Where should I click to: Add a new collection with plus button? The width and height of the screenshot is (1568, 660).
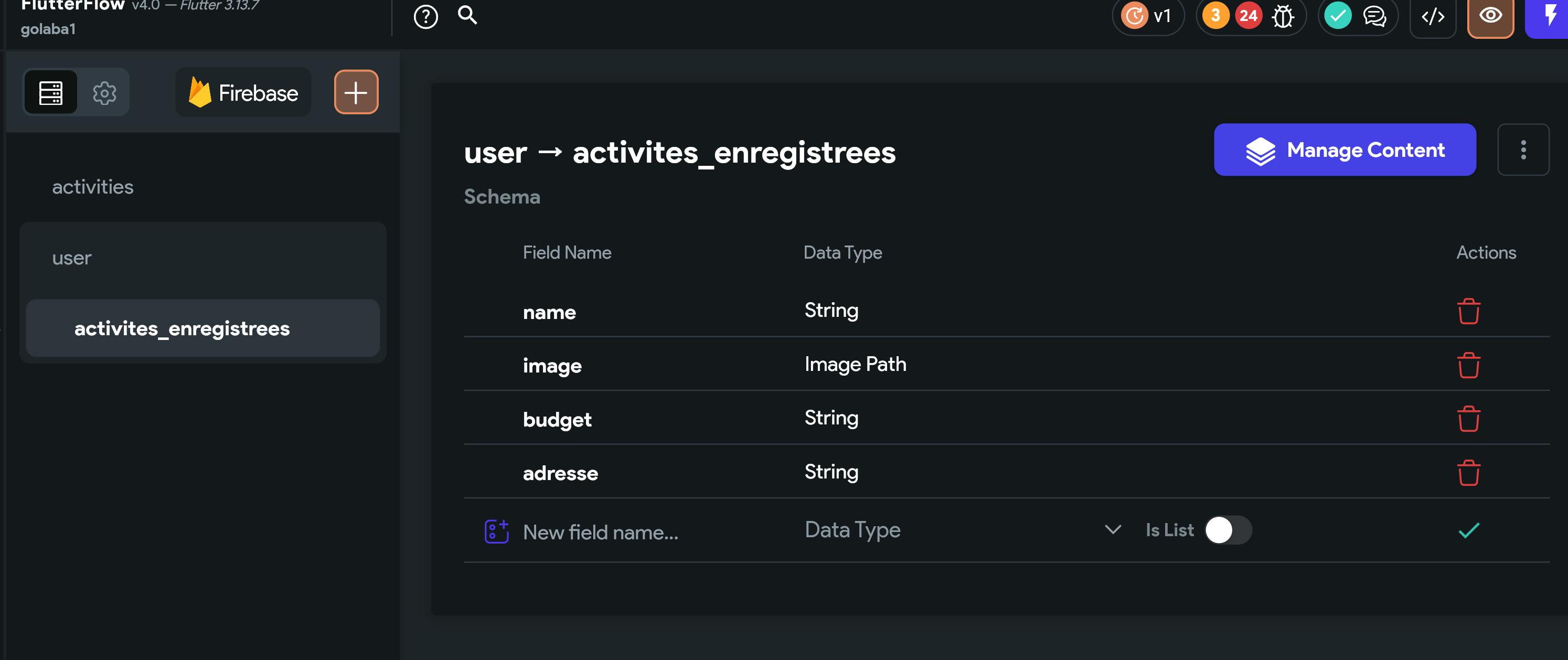tap(356, 92)
